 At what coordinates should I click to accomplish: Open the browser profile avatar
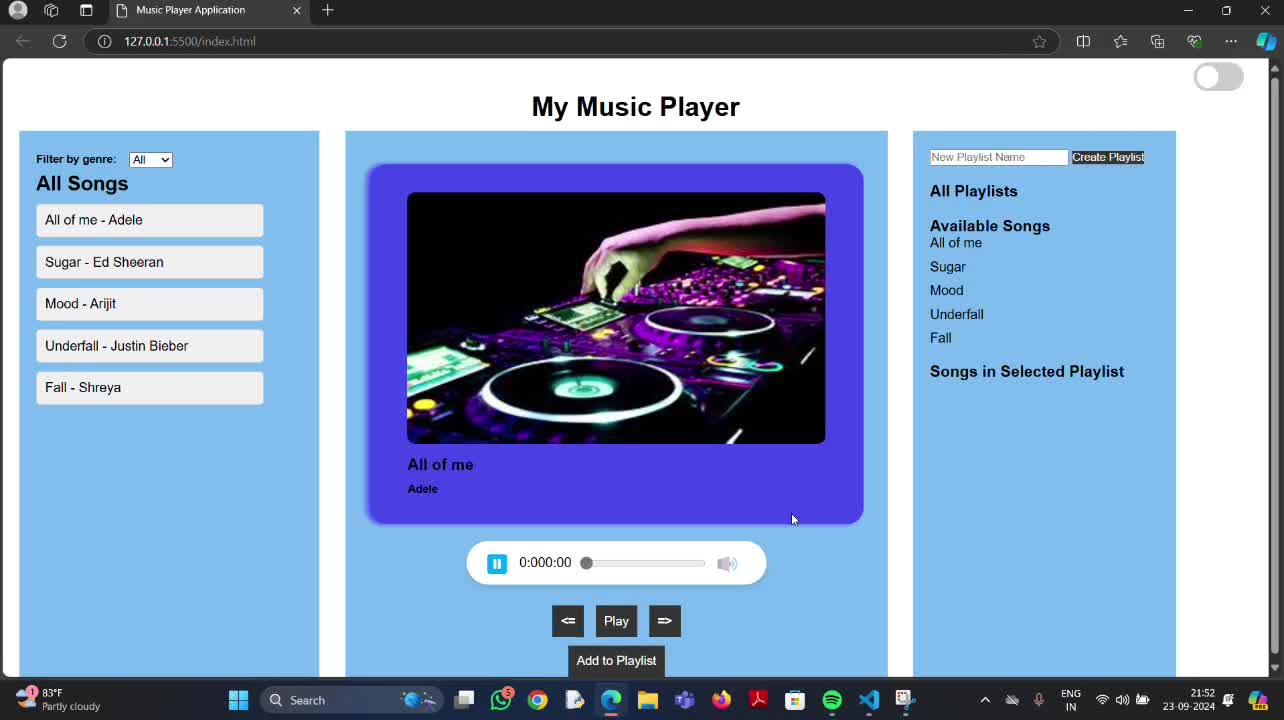click(18, 10)
